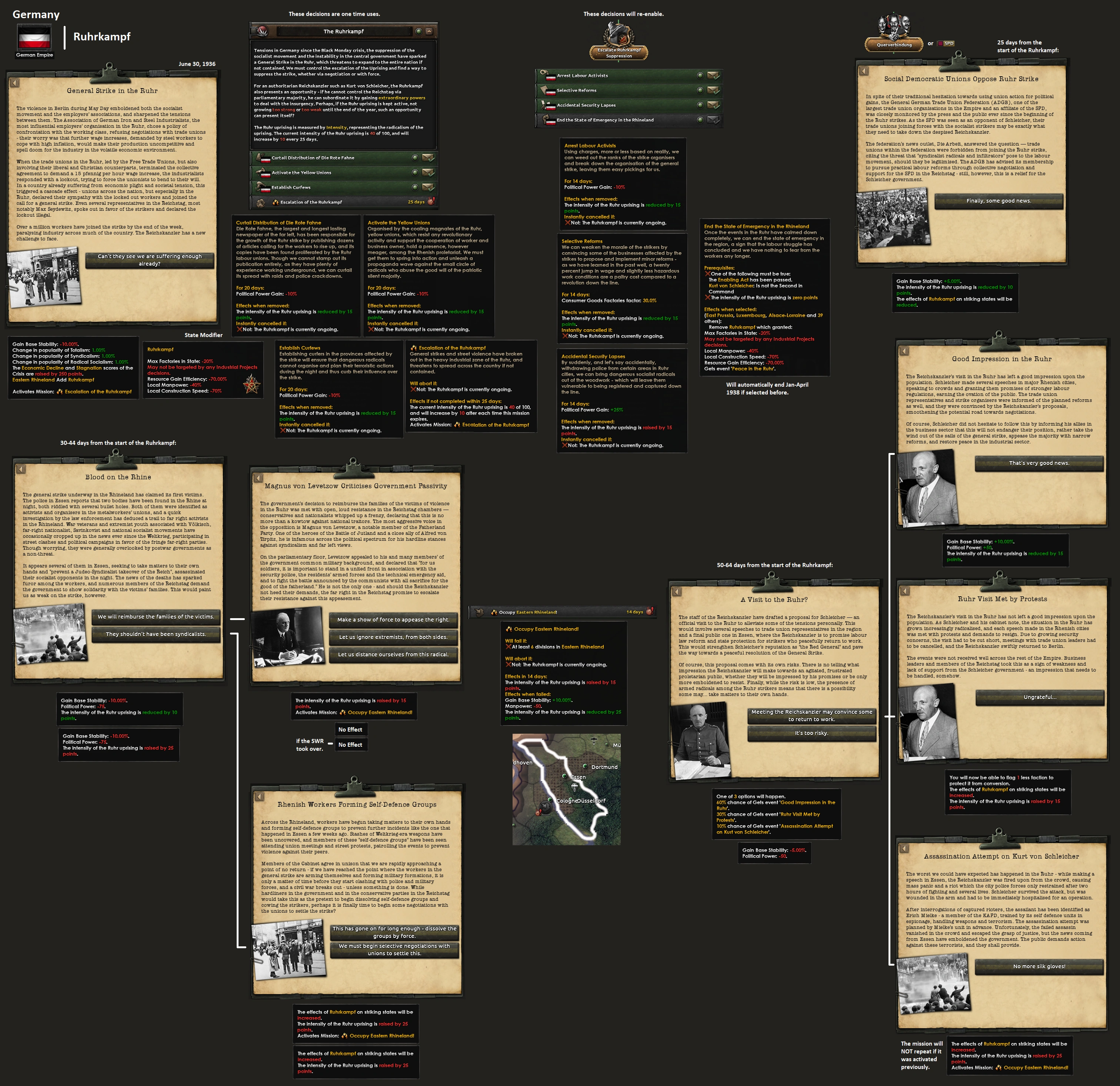Click the Ruhrkampf category emblem icon
The width and height of the screenshot is (1120, 1086).
click(x=262, y=31)
